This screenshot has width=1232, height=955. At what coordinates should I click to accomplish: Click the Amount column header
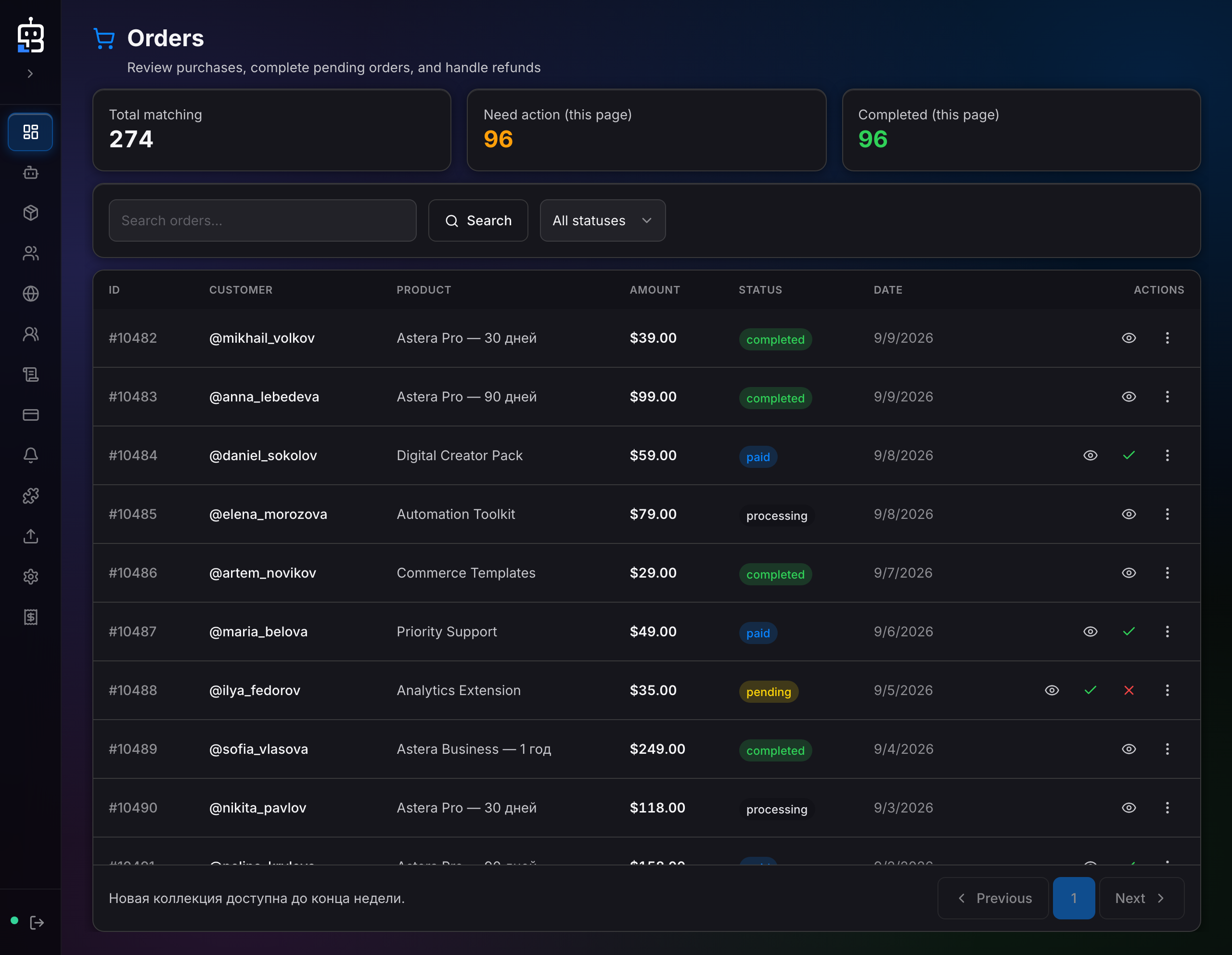pos(654,290)
